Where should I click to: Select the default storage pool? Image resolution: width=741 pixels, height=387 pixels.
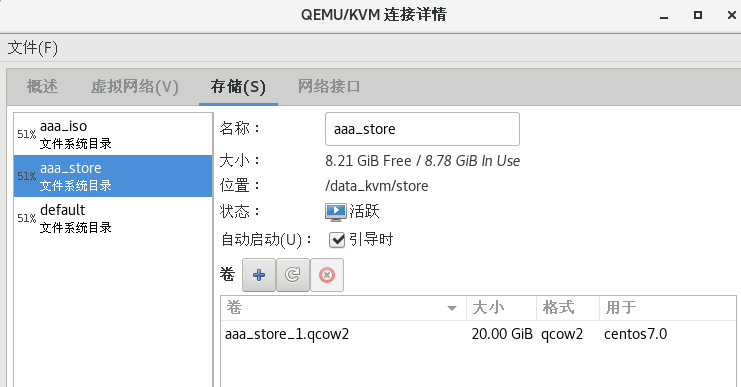pyautogui.click(x=113, y=218)
